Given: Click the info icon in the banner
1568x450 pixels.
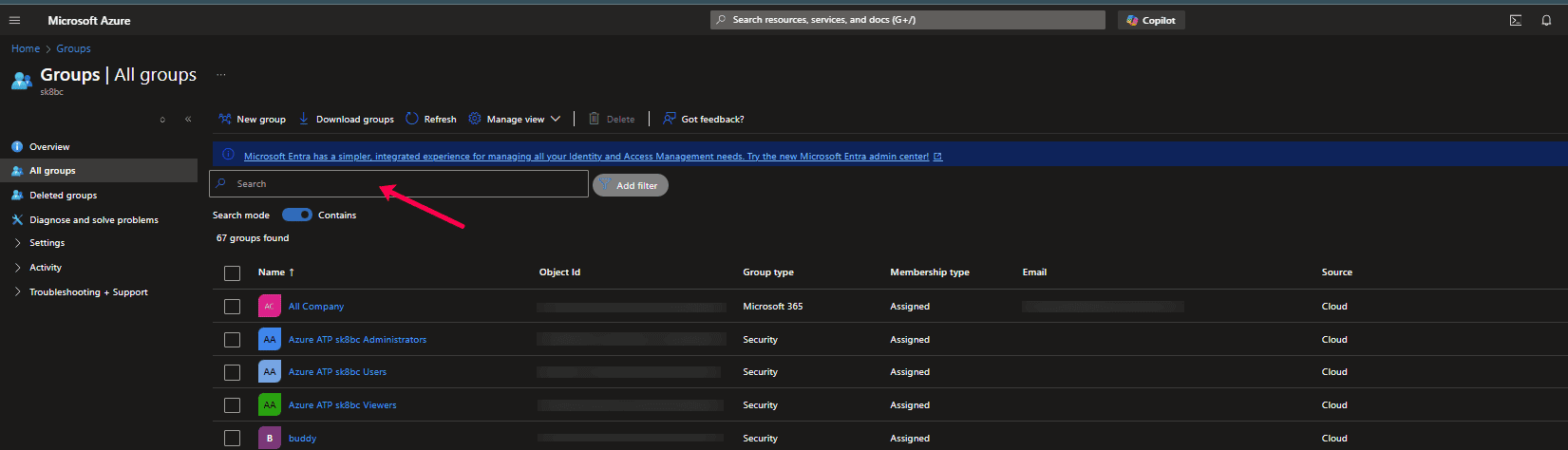Looking at the screenshot, I should [228, 156].
